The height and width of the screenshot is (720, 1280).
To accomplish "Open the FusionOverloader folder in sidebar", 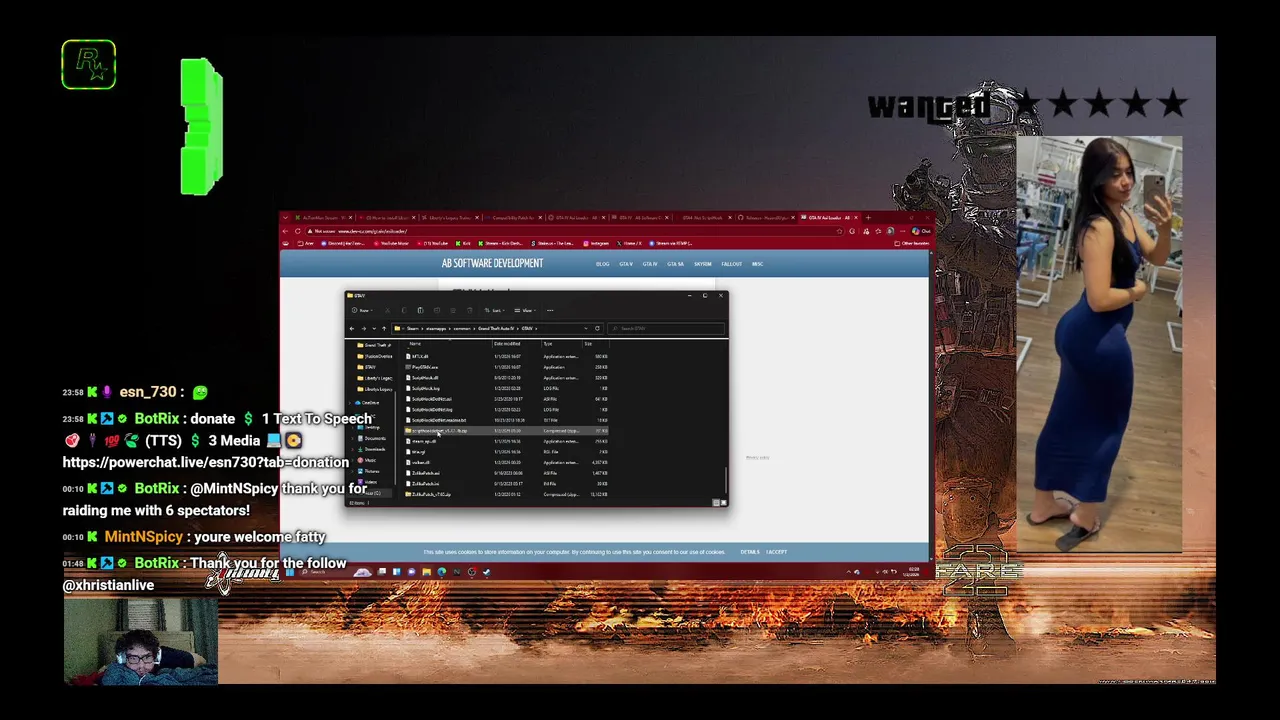I will (x=373, y=356).
